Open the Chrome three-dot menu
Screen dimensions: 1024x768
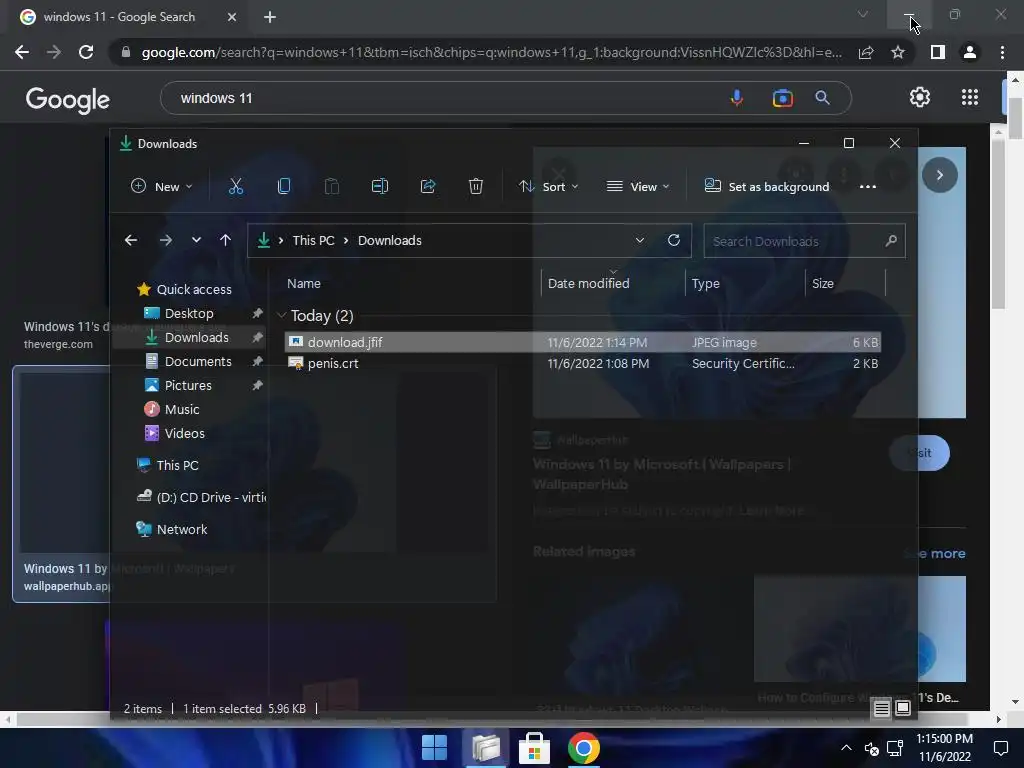1002,52
